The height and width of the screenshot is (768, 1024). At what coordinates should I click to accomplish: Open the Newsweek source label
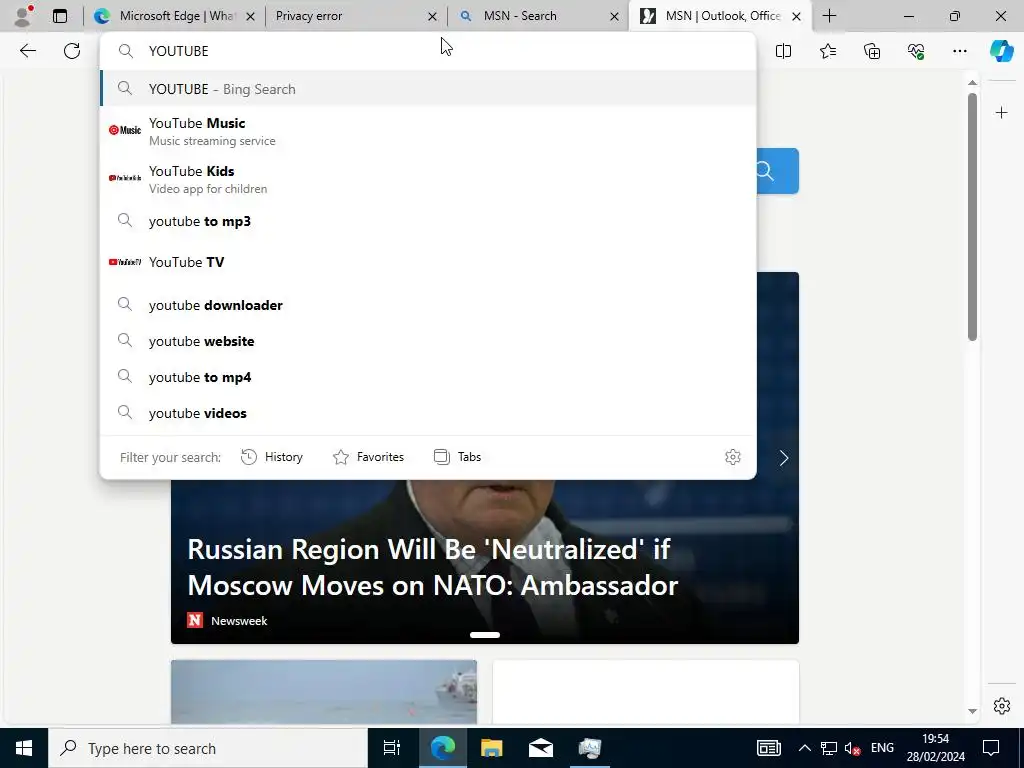pos(227,620)
